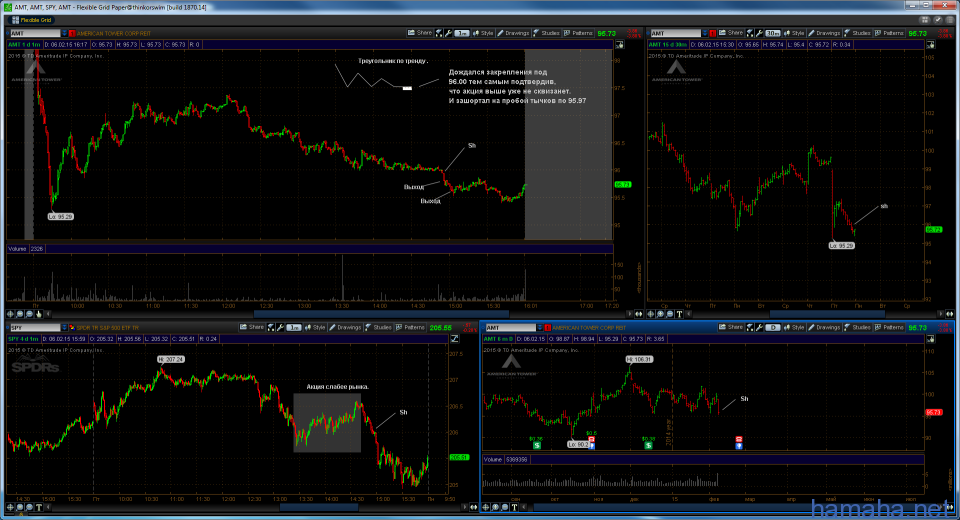
Task: Open Style menu on AMT 30m chart
Action: (x=793, y=33)
